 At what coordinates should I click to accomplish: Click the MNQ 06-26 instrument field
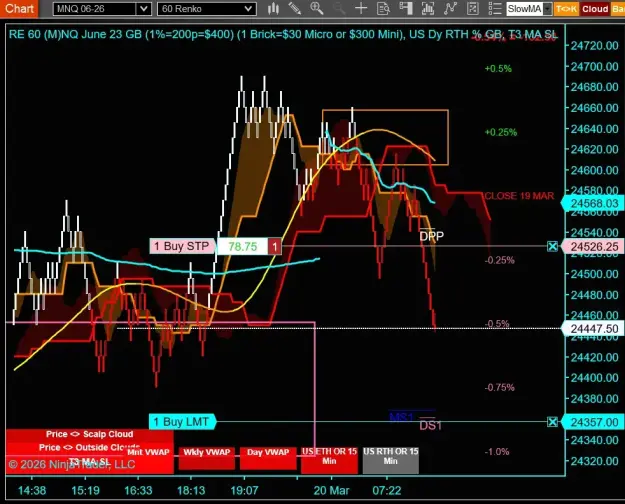[95, 9]
